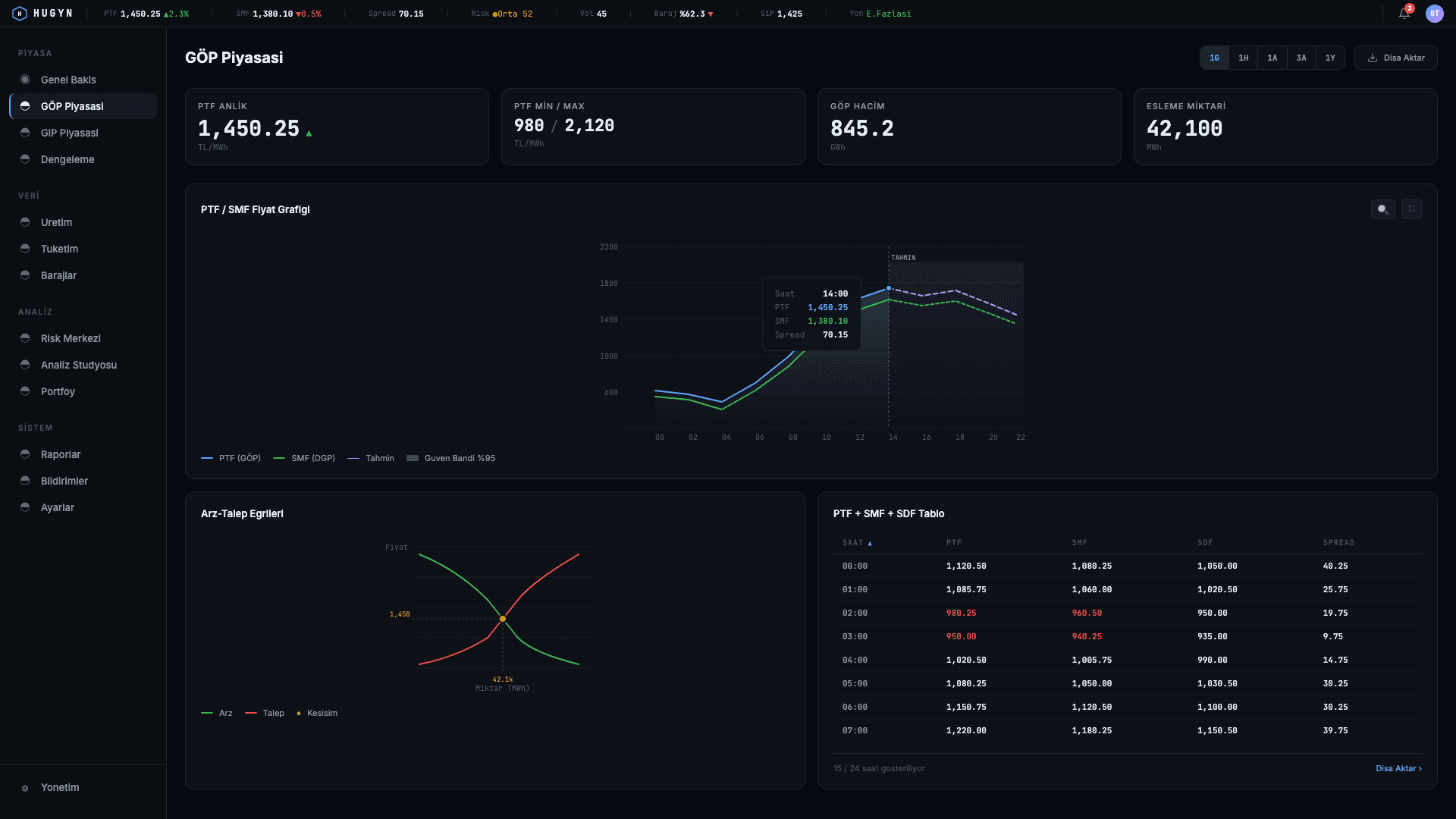Select the 1G time range tab

[x=1214, y=58]
